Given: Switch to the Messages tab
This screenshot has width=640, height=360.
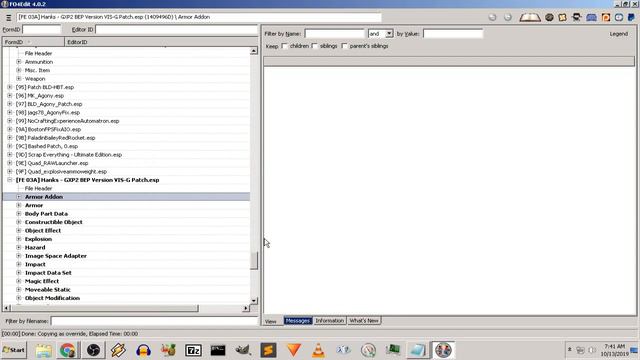Looking at the screenshot, I should (x=298, y=321).
